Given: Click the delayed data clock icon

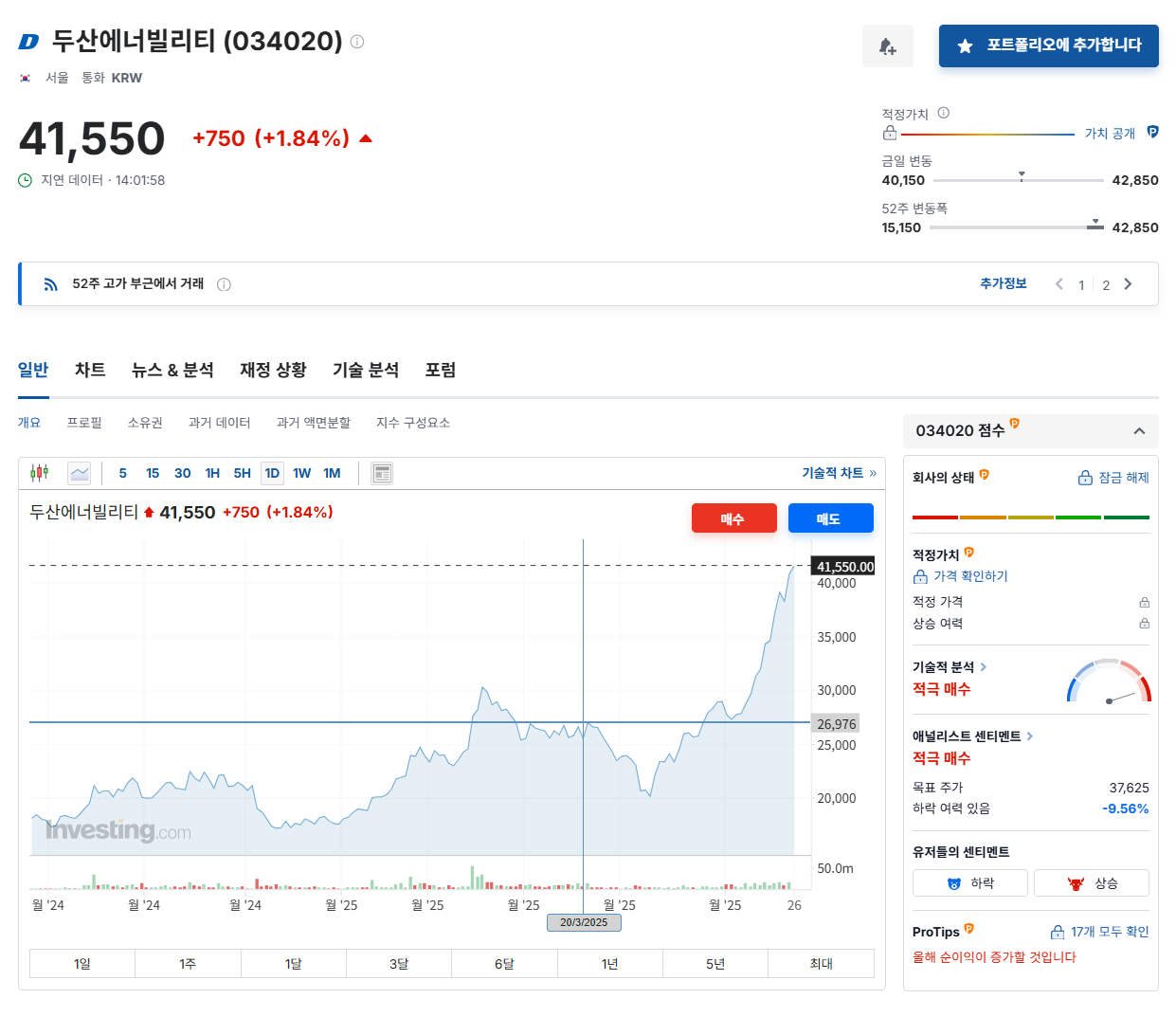Looking at the screenshot, I should 26,180.
